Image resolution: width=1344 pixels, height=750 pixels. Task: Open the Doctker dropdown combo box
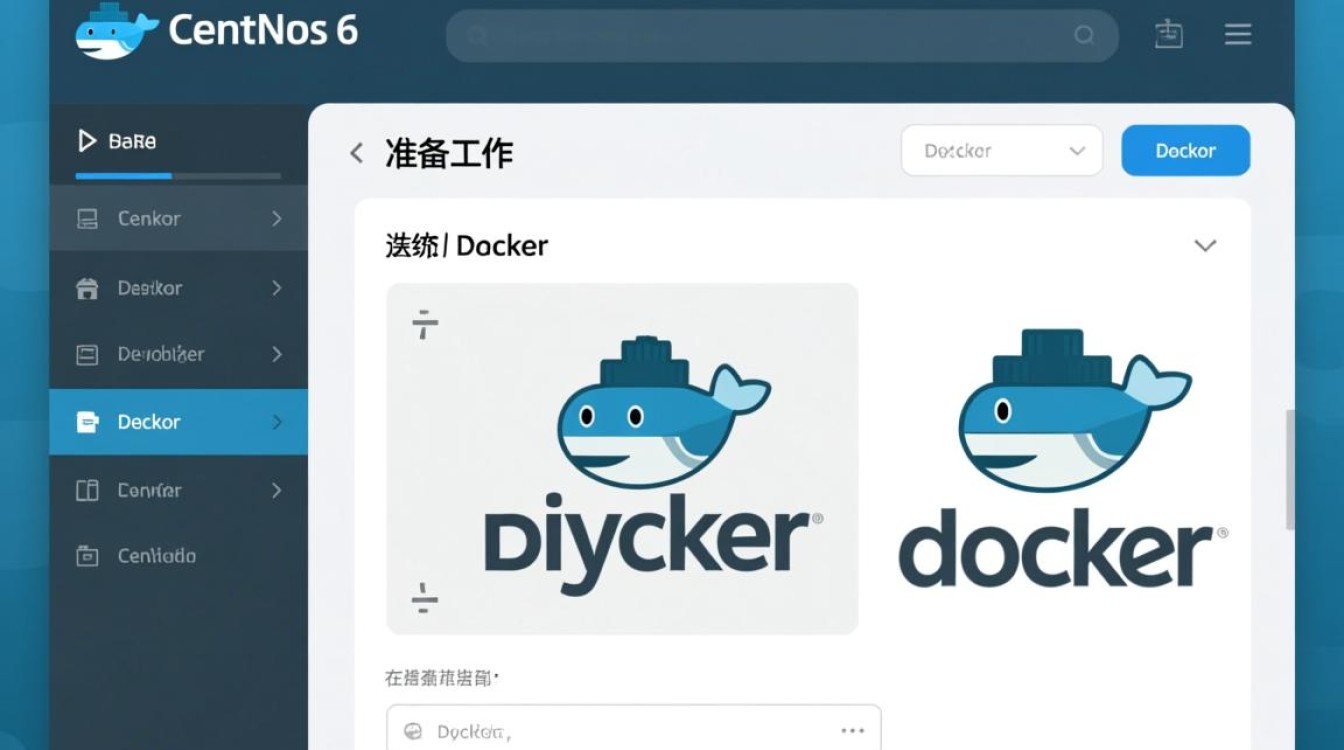click(1002, 151)
